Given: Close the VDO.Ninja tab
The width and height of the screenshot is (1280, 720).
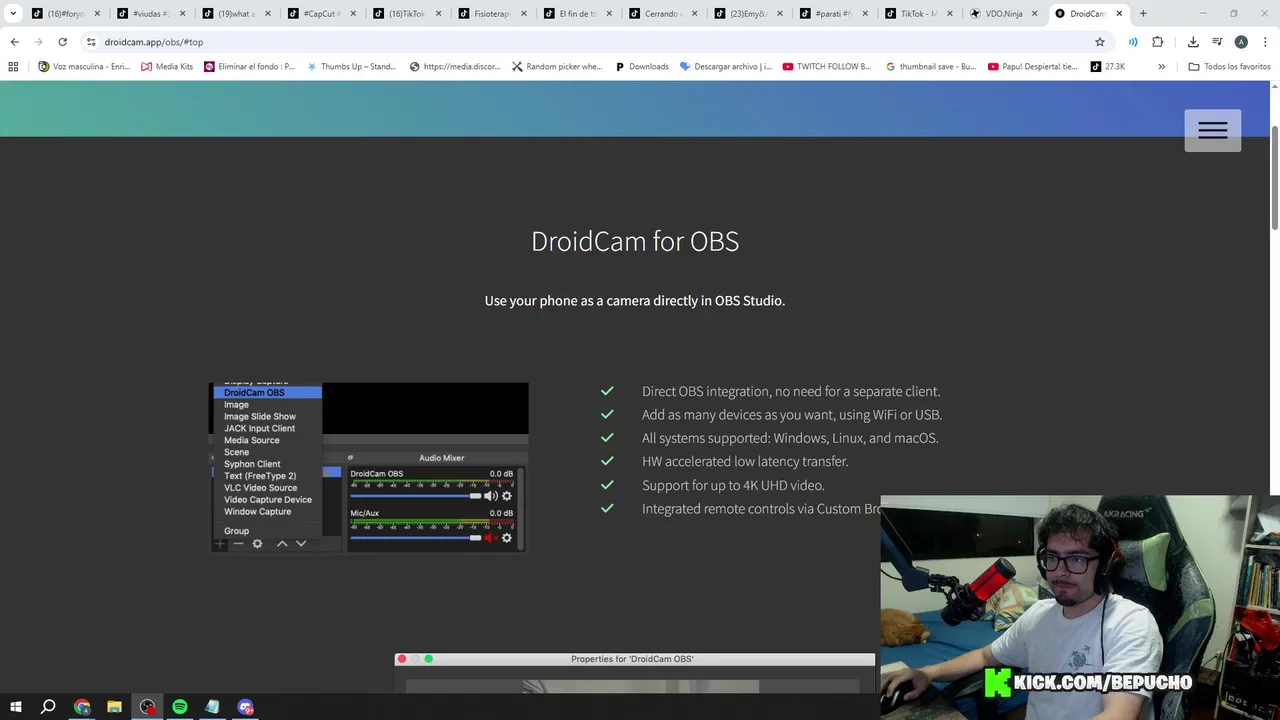Looking at the screenshot, I should pyautogui.click(x=1035, y=14).
